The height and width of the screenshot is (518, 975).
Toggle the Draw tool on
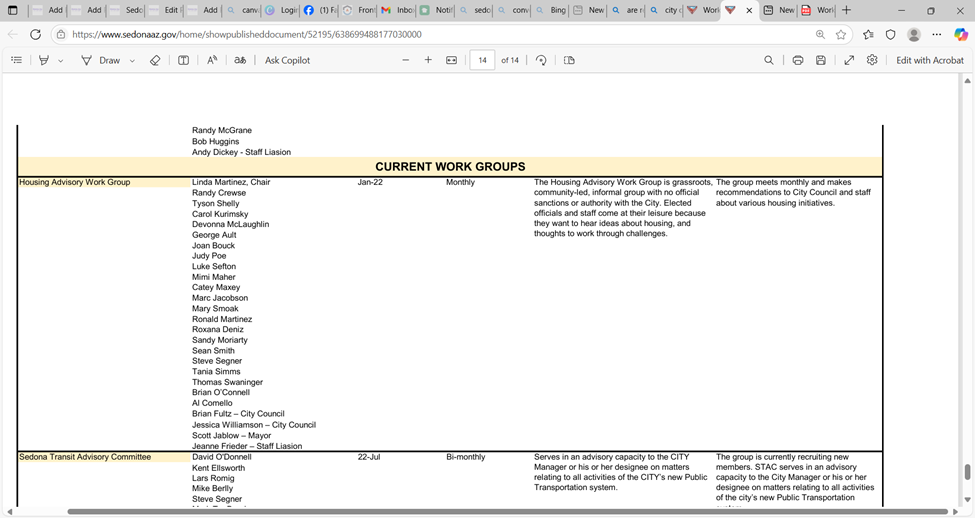(x=101, y=60)
